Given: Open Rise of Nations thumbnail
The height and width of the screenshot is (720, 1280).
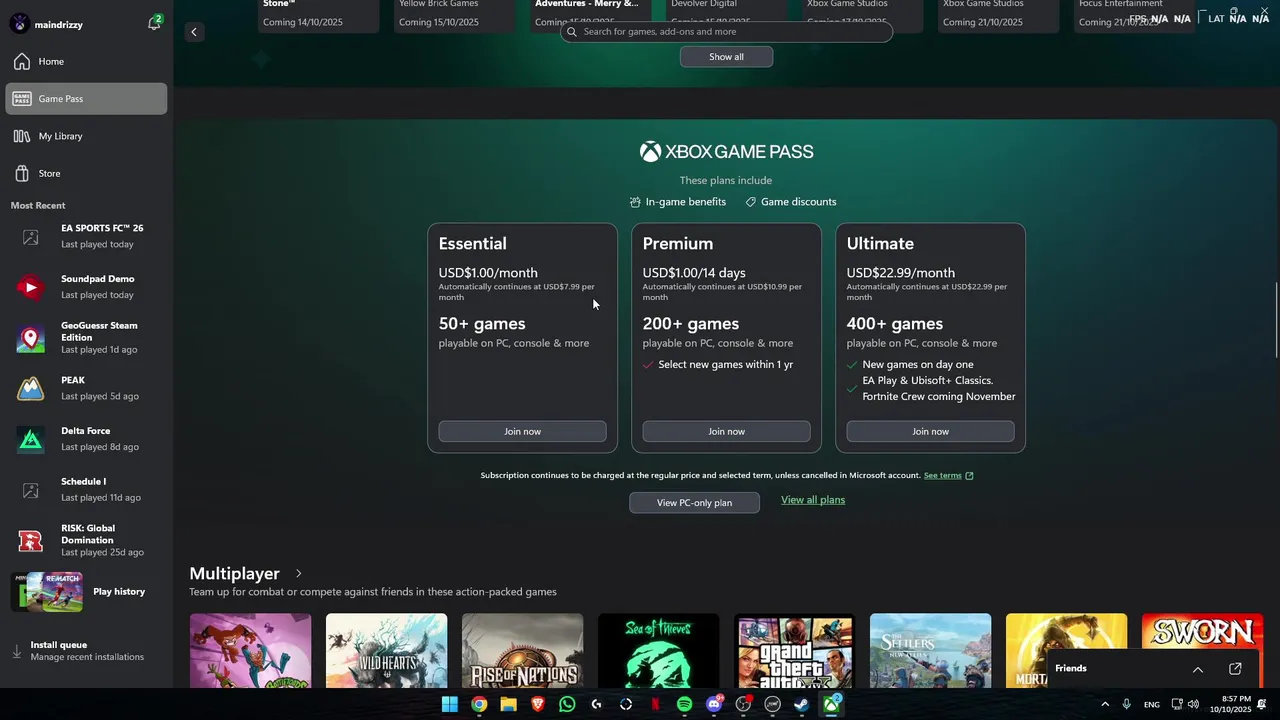Looking at the screenshot, I should click(x=522, y=651).
